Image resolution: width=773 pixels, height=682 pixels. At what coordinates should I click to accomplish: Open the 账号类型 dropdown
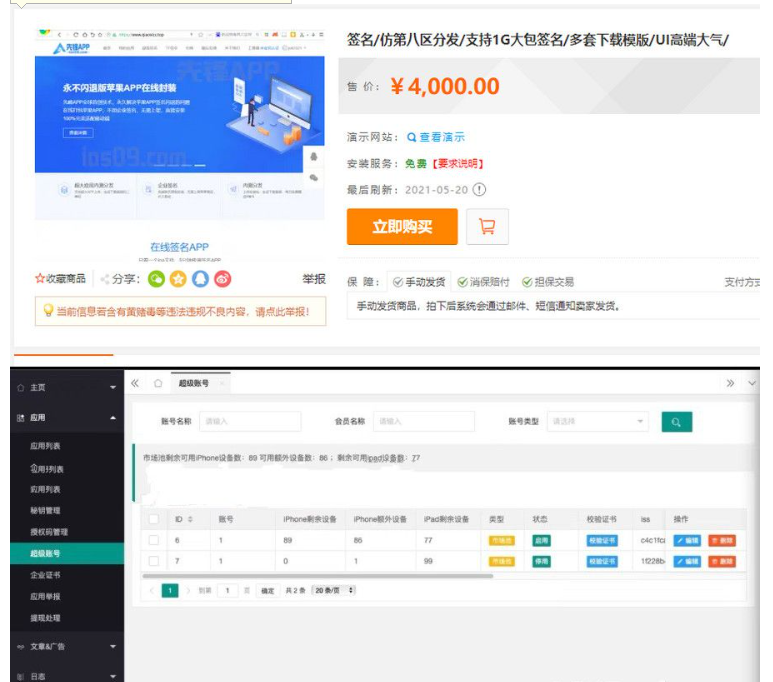pos(598,422)
